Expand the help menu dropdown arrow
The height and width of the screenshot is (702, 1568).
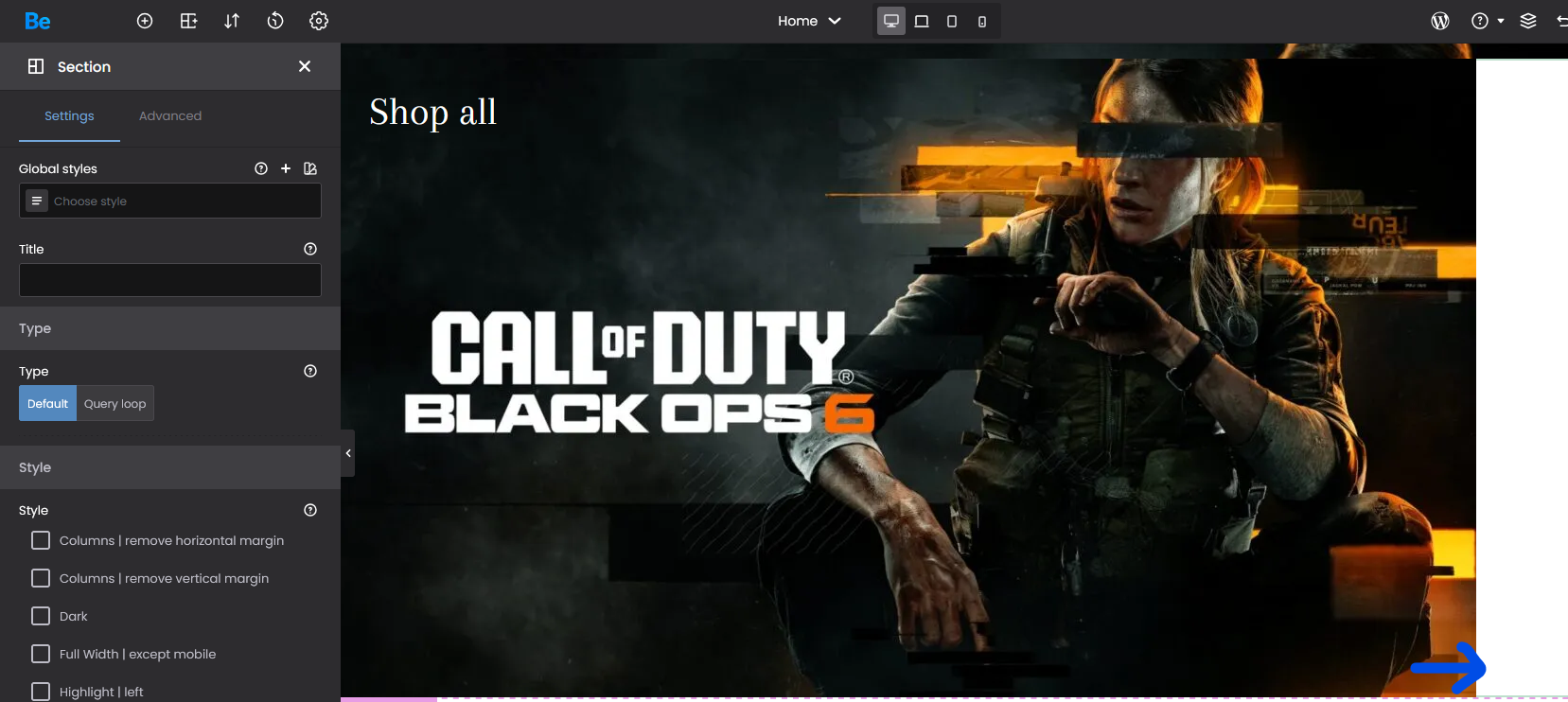tap(1501, 21)
